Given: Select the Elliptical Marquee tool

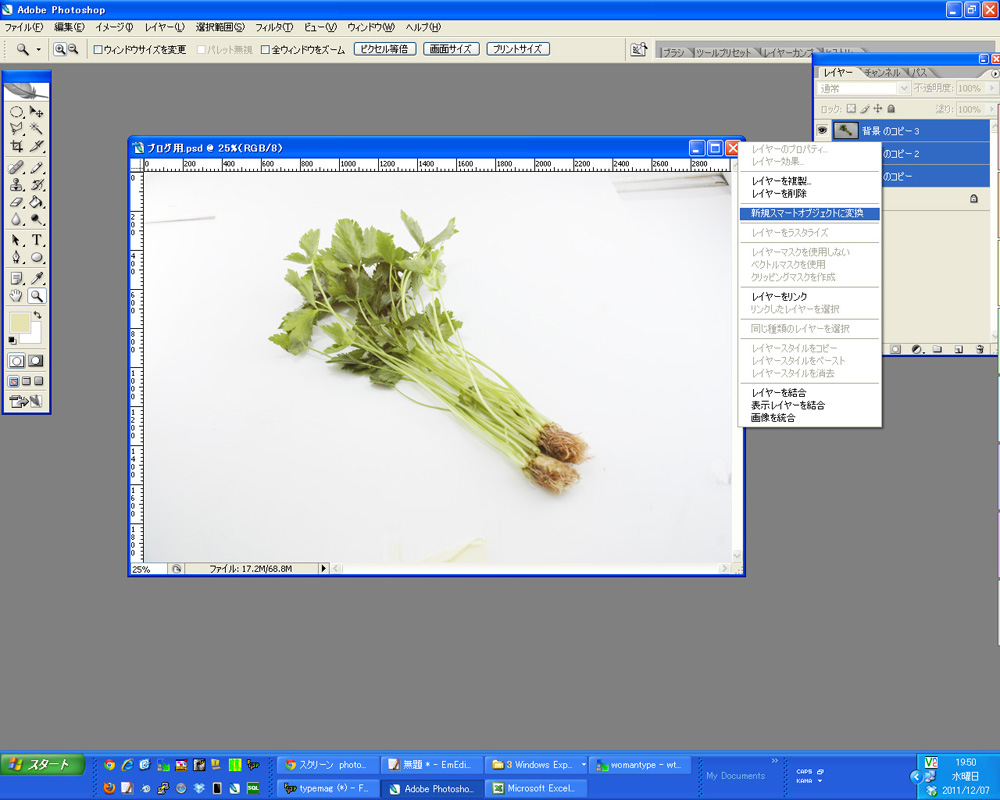Looking at the screenshot, I should coord(17,112).
